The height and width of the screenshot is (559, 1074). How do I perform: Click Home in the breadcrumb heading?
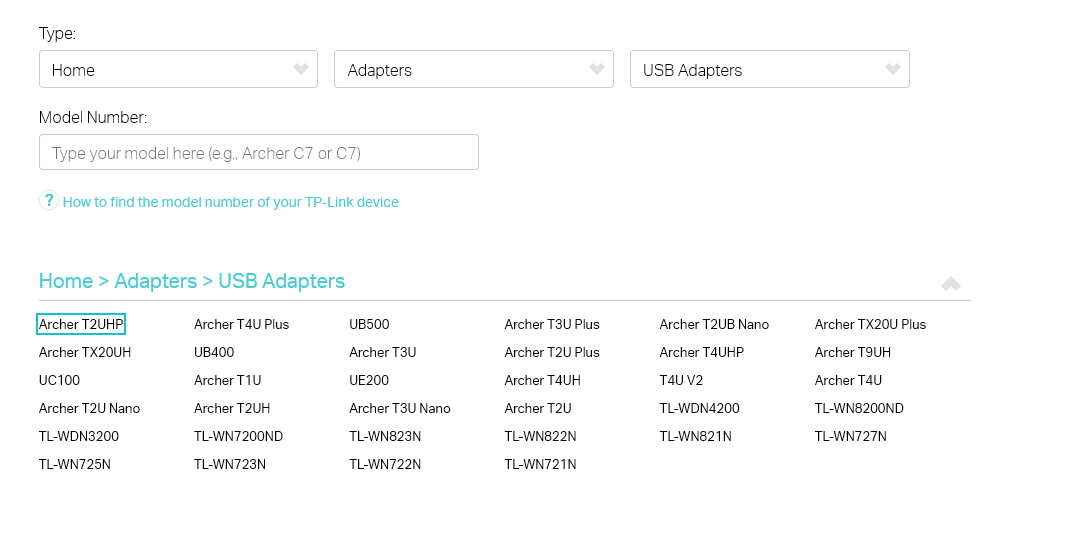pyautogui.click(x=66, y=281)
